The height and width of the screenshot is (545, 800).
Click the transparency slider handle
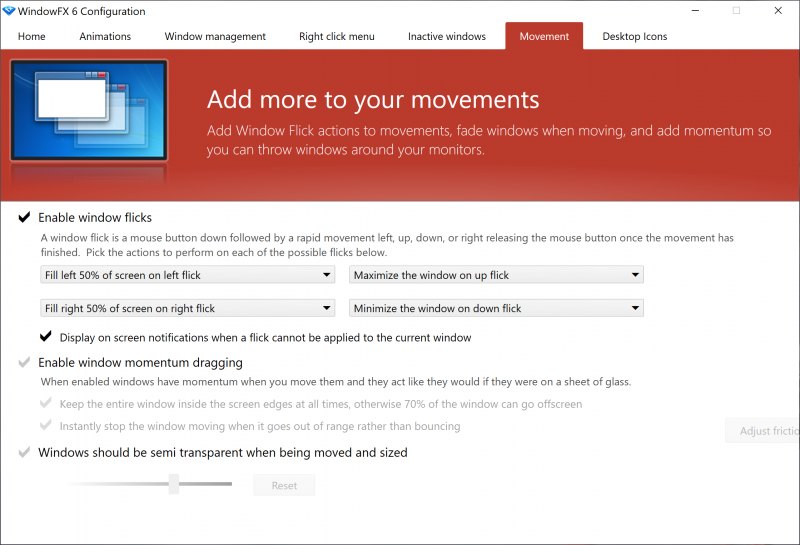pos(174,484)
